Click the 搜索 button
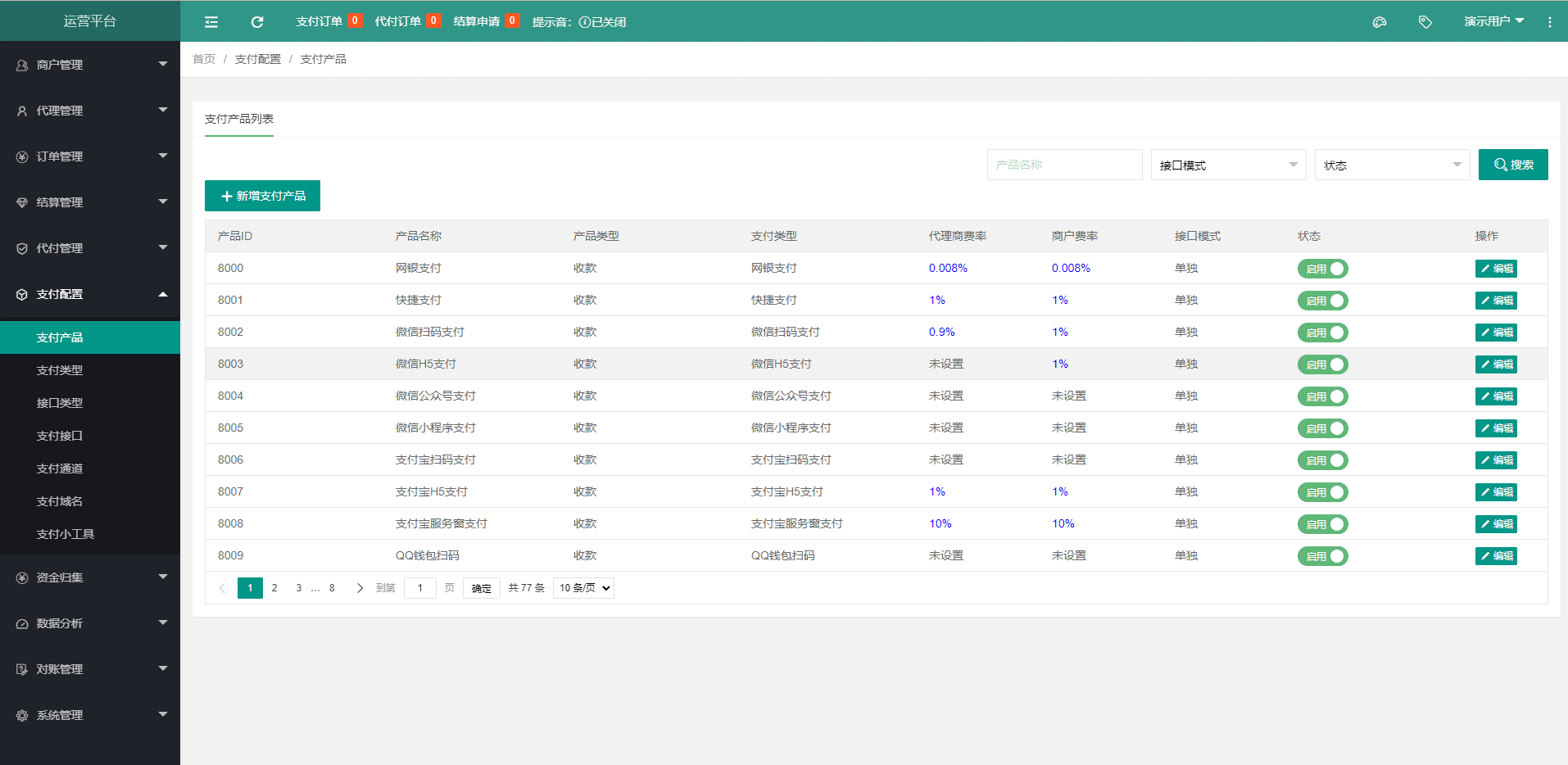 1512,165
